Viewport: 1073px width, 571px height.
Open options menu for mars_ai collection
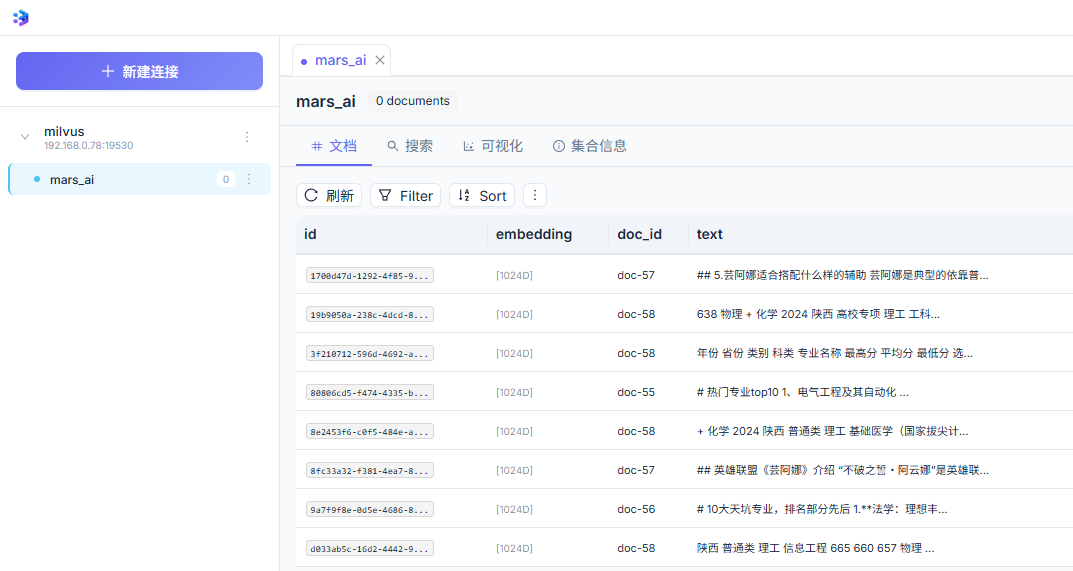(x=249, y=179)
